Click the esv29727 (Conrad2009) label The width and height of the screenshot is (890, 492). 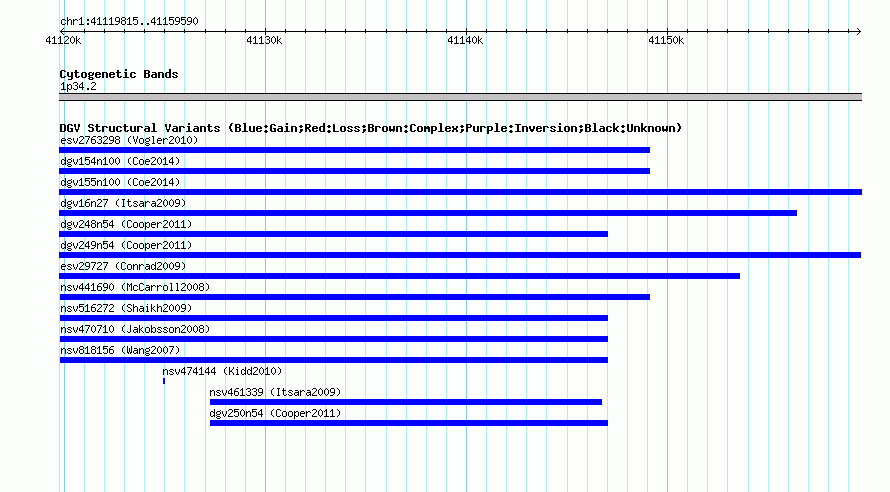point(123,266)
